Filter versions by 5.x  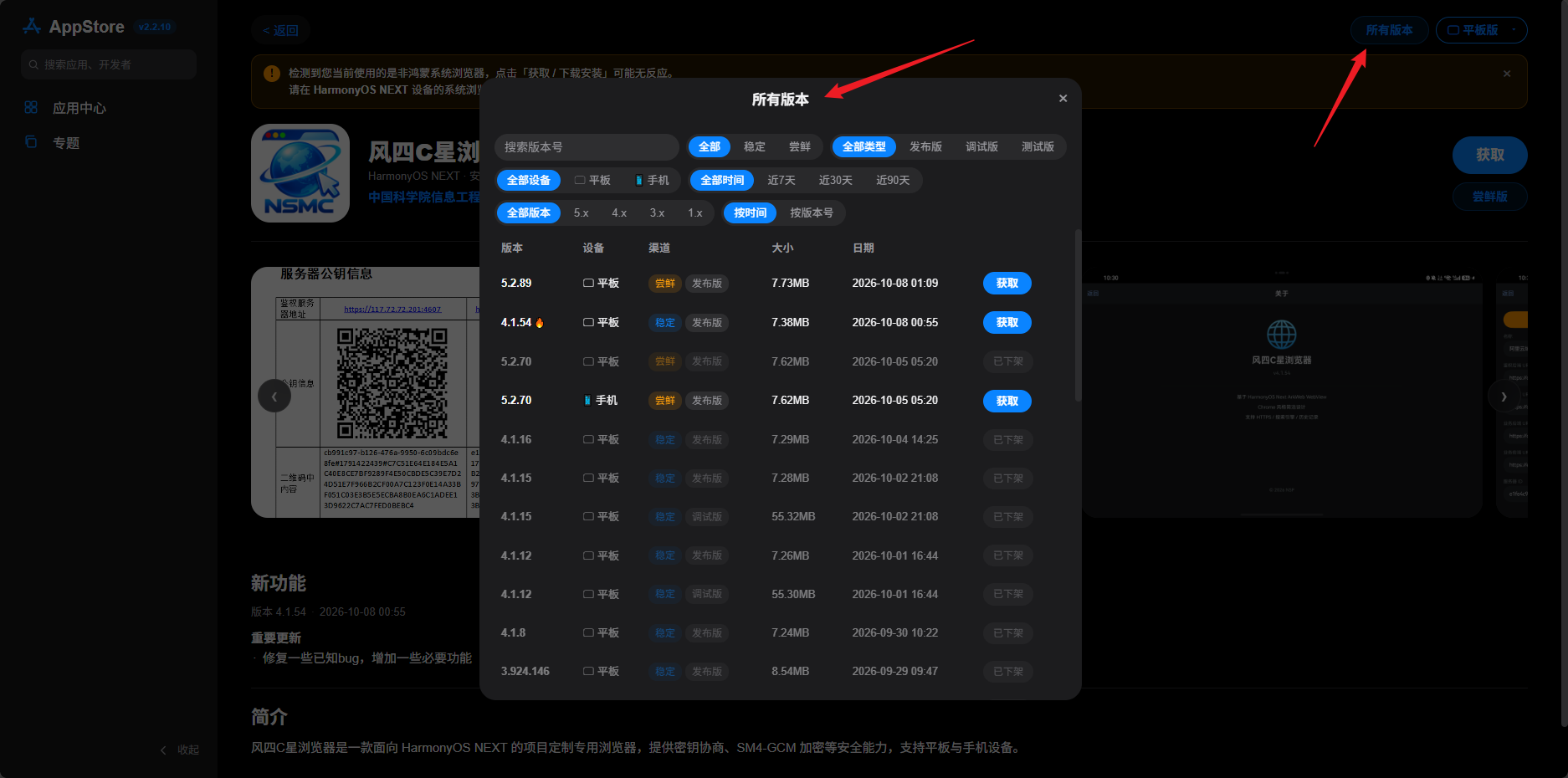[x=581, y=212]
